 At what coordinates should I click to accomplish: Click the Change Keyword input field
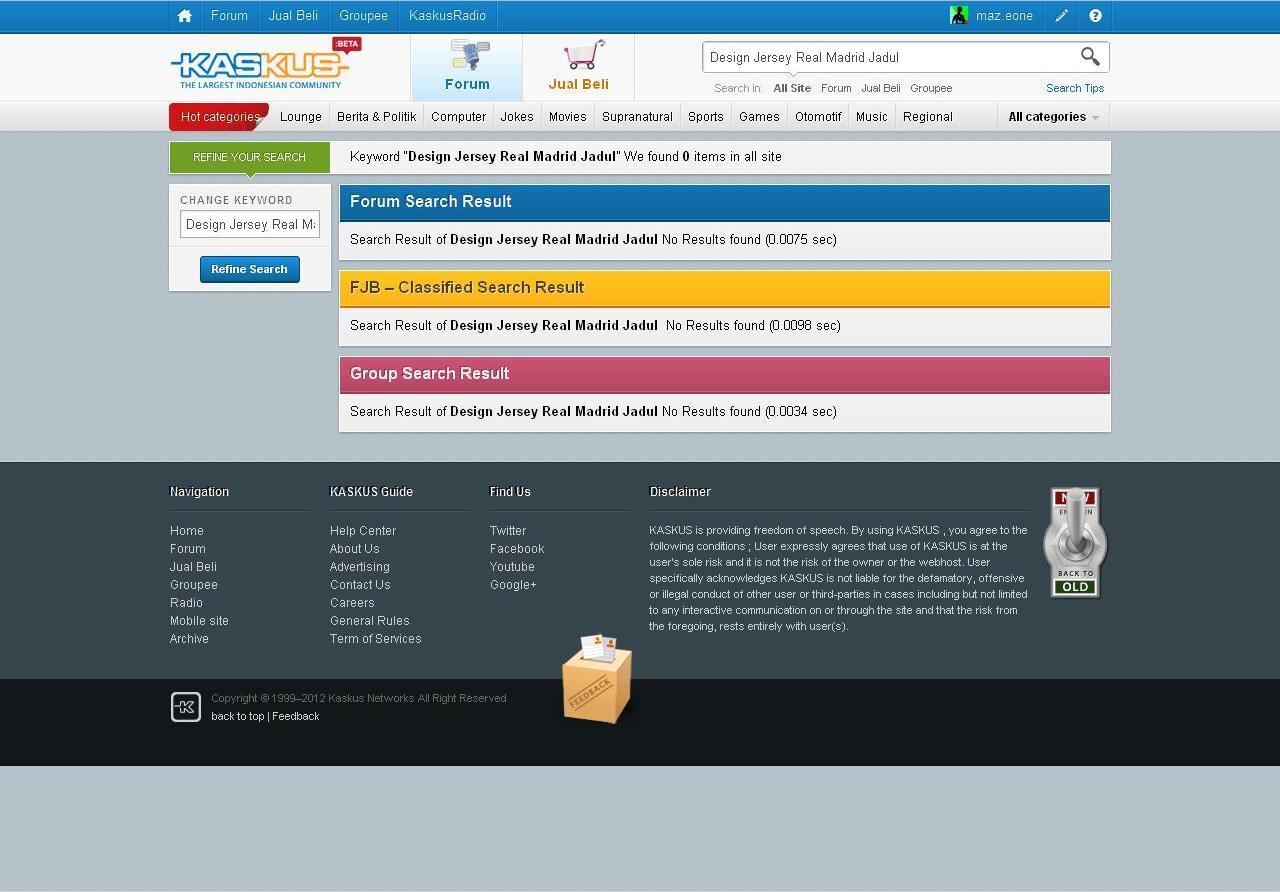coord(250,224)
